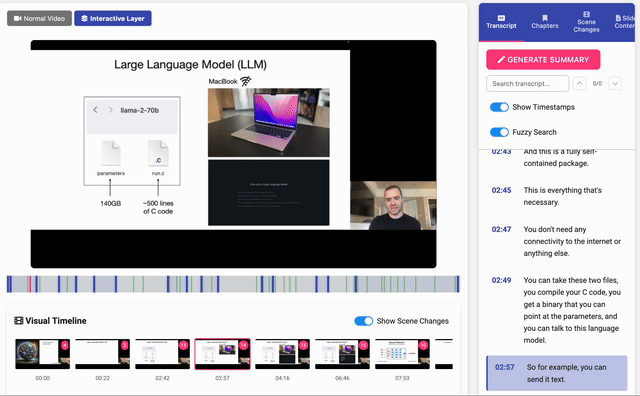Go to previous search result arrow
The image size is (640, 396).
[x=579, y=84]
